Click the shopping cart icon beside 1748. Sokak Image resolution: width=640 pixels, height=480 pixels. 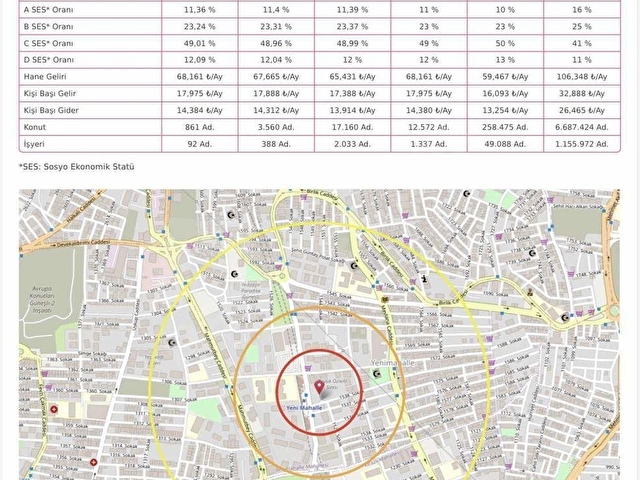tap(572, 274)
